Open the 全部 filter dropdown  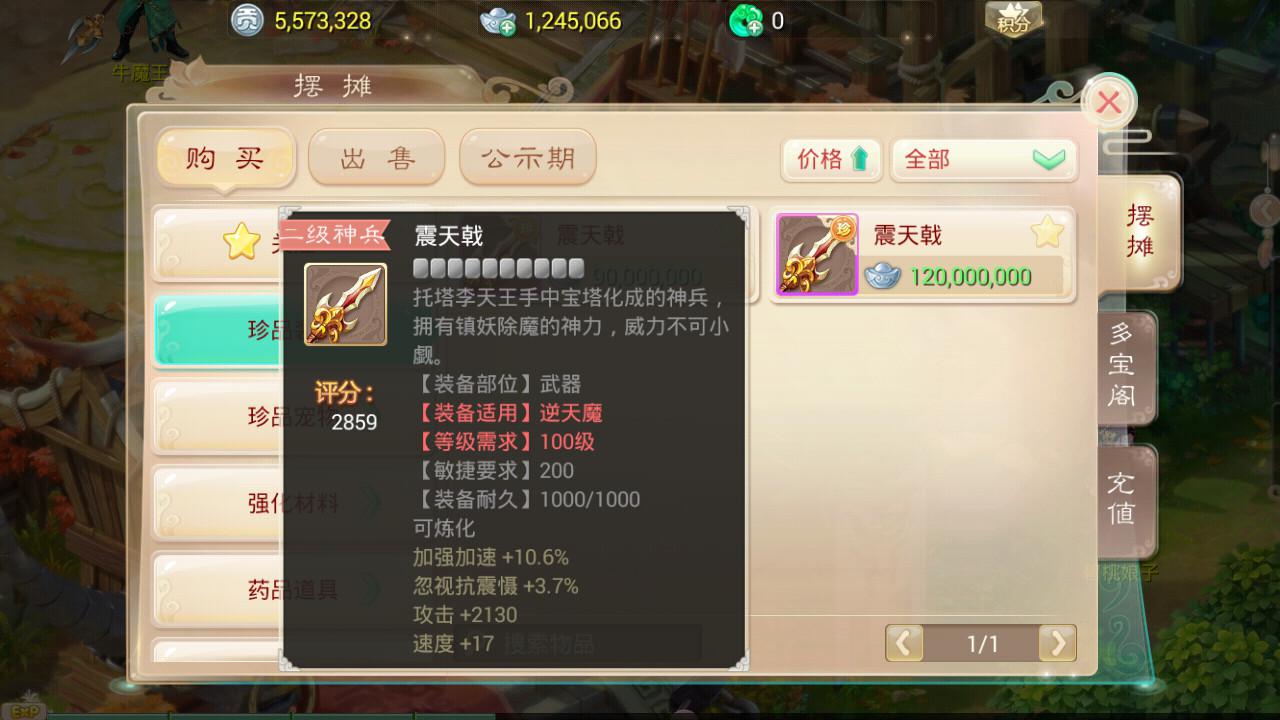(984, 160)
